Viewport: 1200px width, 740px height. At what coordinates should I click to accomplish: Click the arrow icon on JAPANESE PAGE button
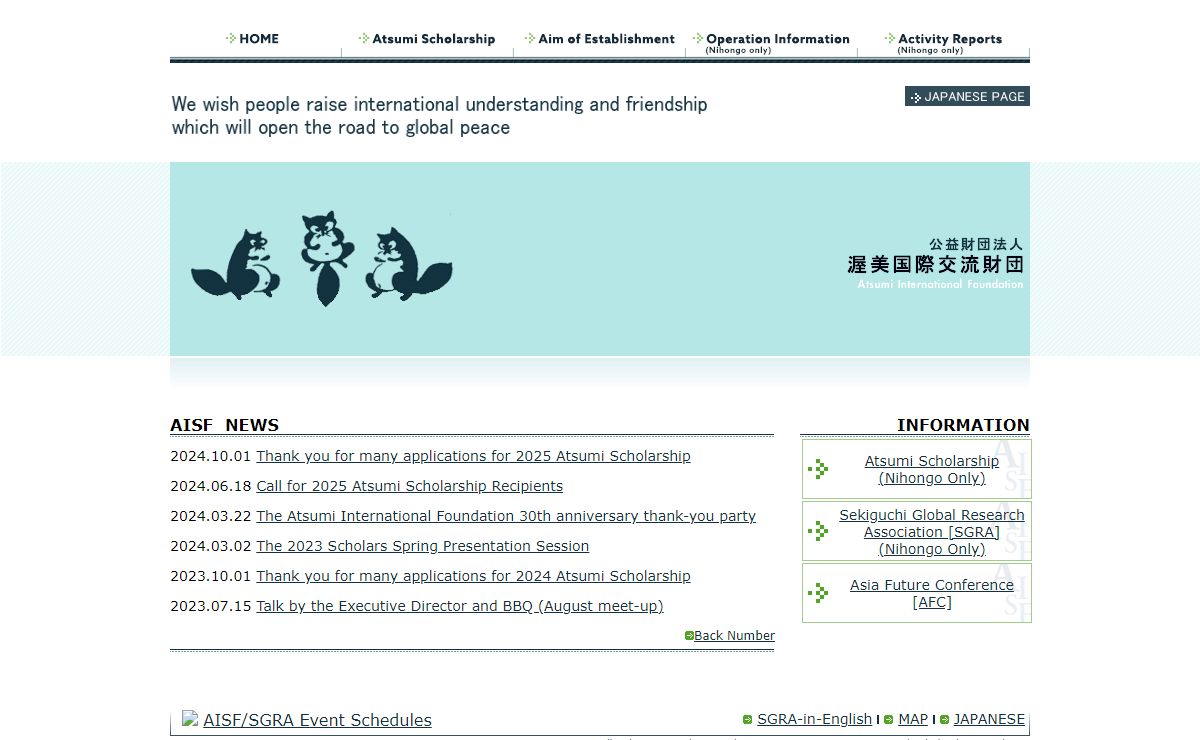coord(915,97)
